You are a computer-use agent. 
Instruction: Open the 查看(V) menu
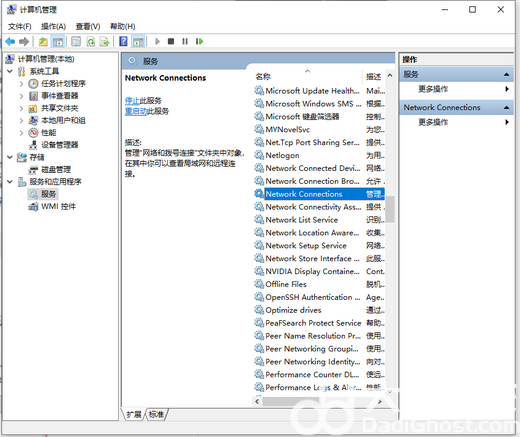88,26
